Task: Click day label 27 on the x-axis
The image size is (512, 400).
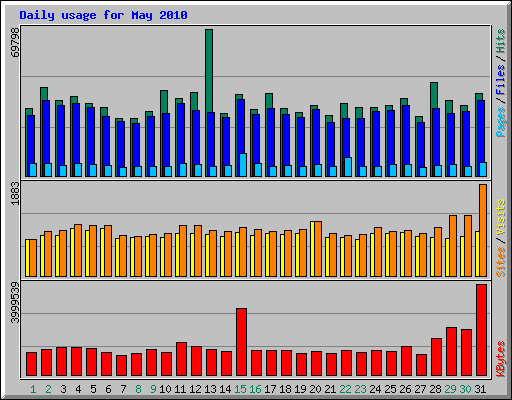Action: (x=420, y=389)
